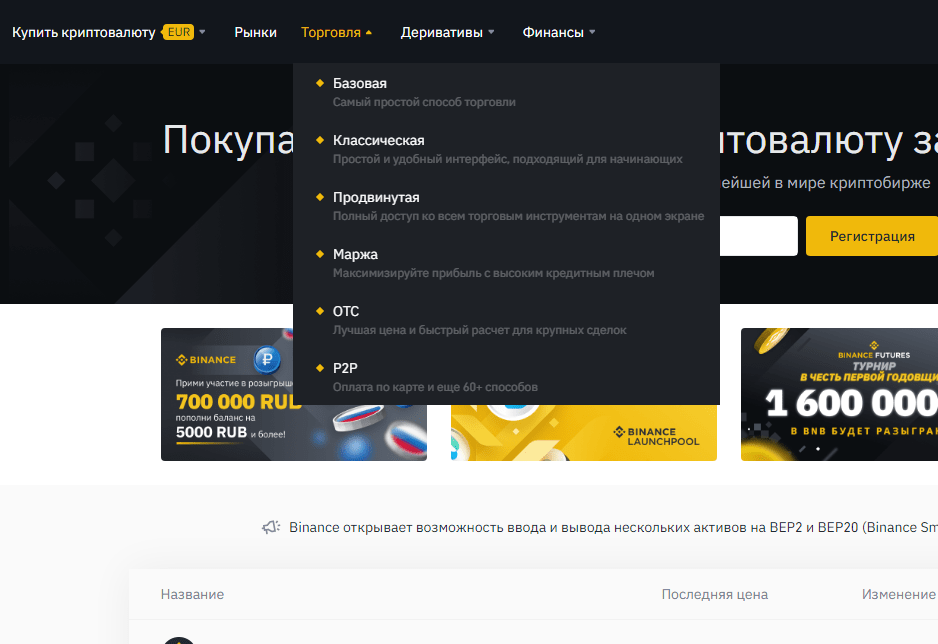Click diamond bullet beside Маржа
Screen dimensions: 938x644
pyautogui.click(x=320, y=254)
